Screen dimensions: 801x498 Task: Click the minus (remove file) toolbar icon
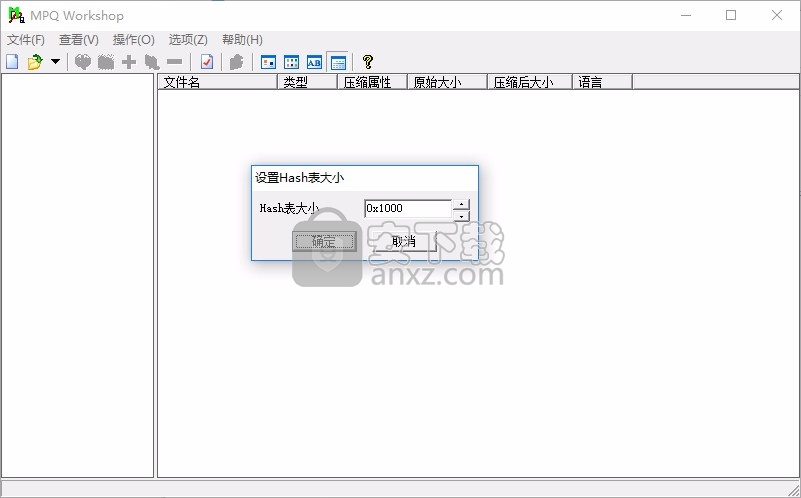174,62
